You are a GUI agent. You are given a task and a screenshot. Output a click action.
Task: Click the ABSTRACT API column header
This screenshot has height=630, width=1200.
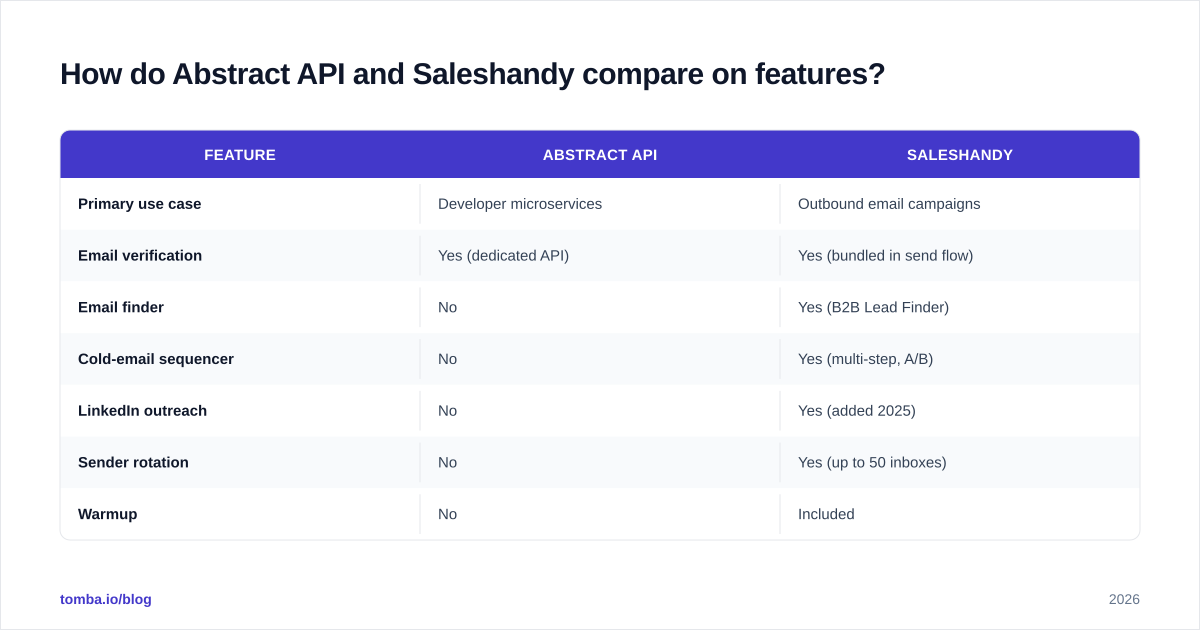click(x=600, y=155)
